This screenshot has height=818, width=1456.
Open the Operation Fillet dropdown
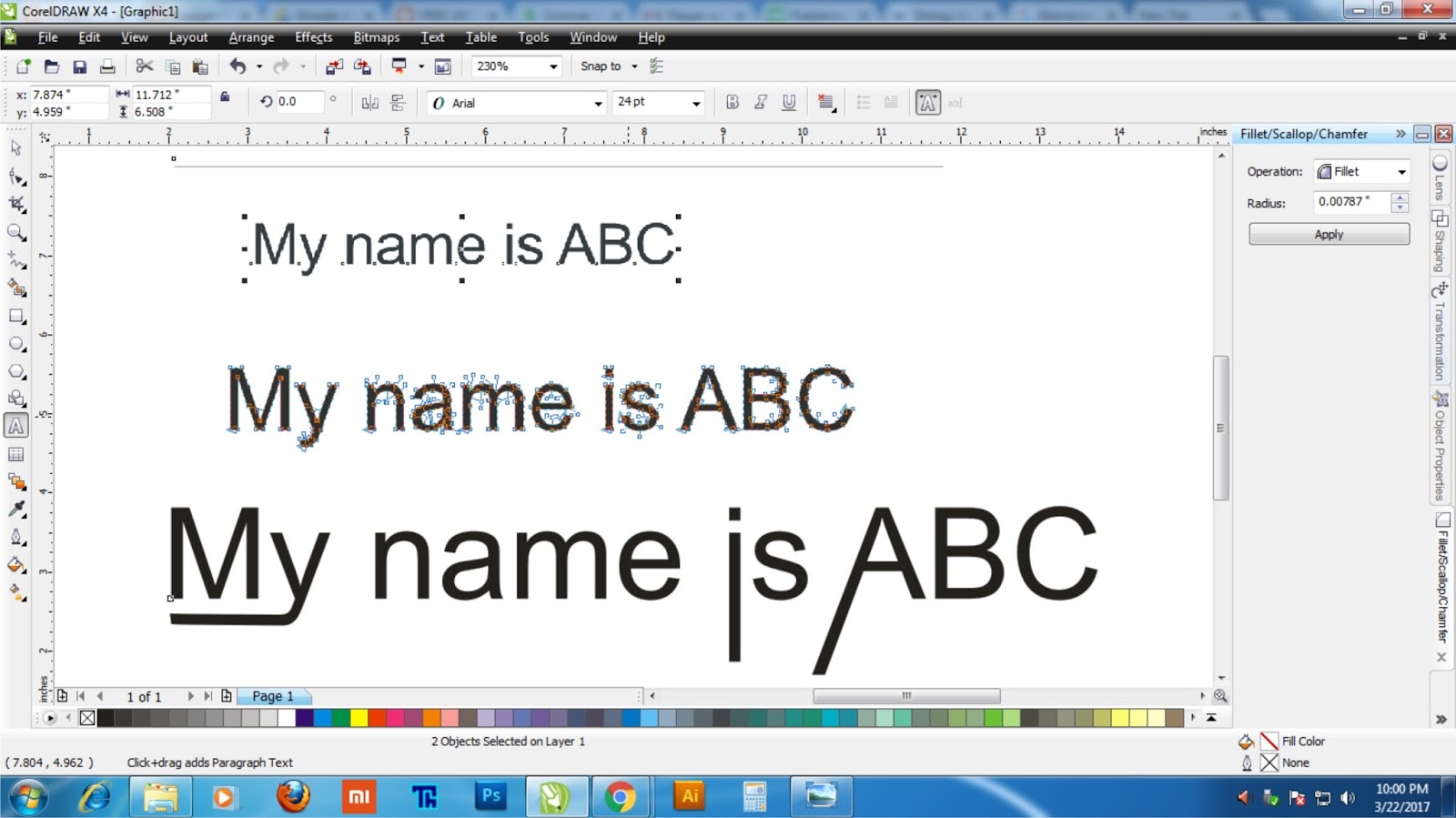point(1401,172)
